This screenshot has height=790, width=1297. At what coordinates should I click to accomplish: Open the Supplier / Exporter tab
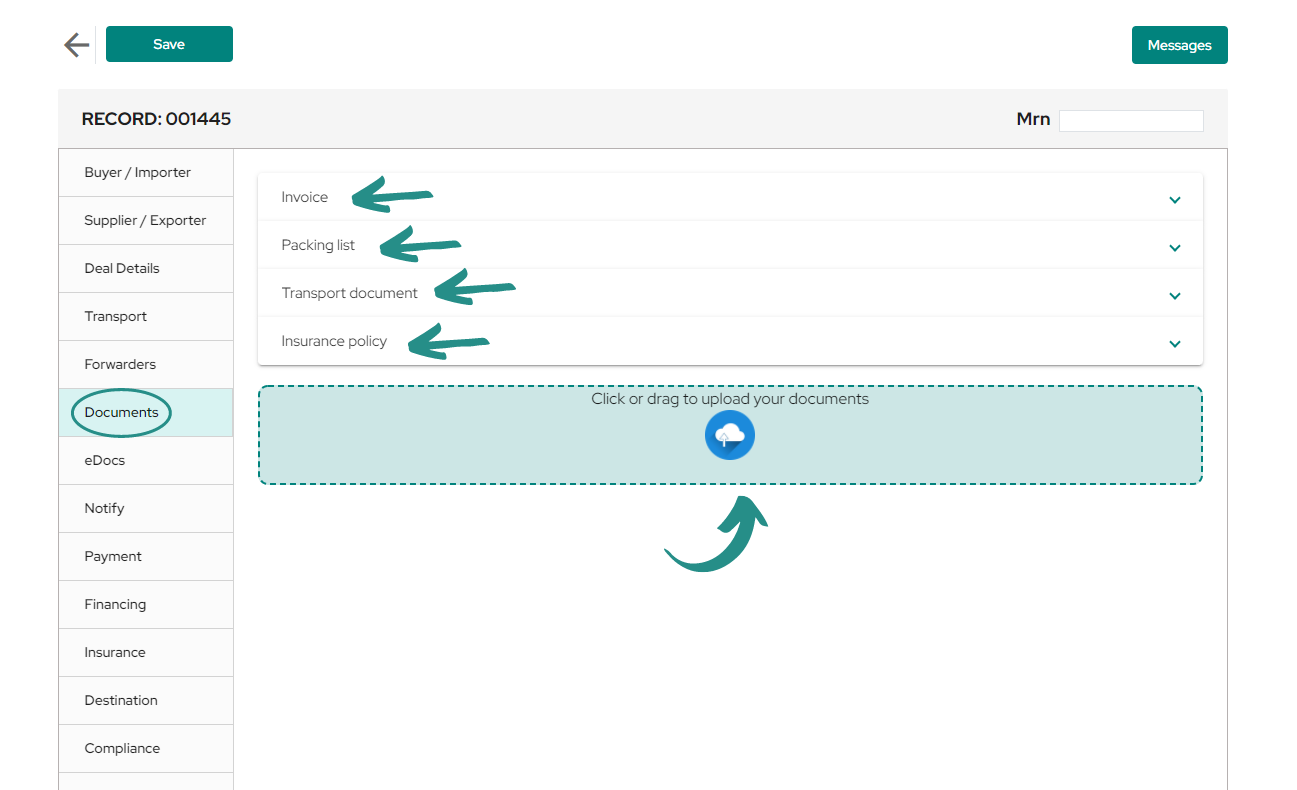click(x=146, y=221)
